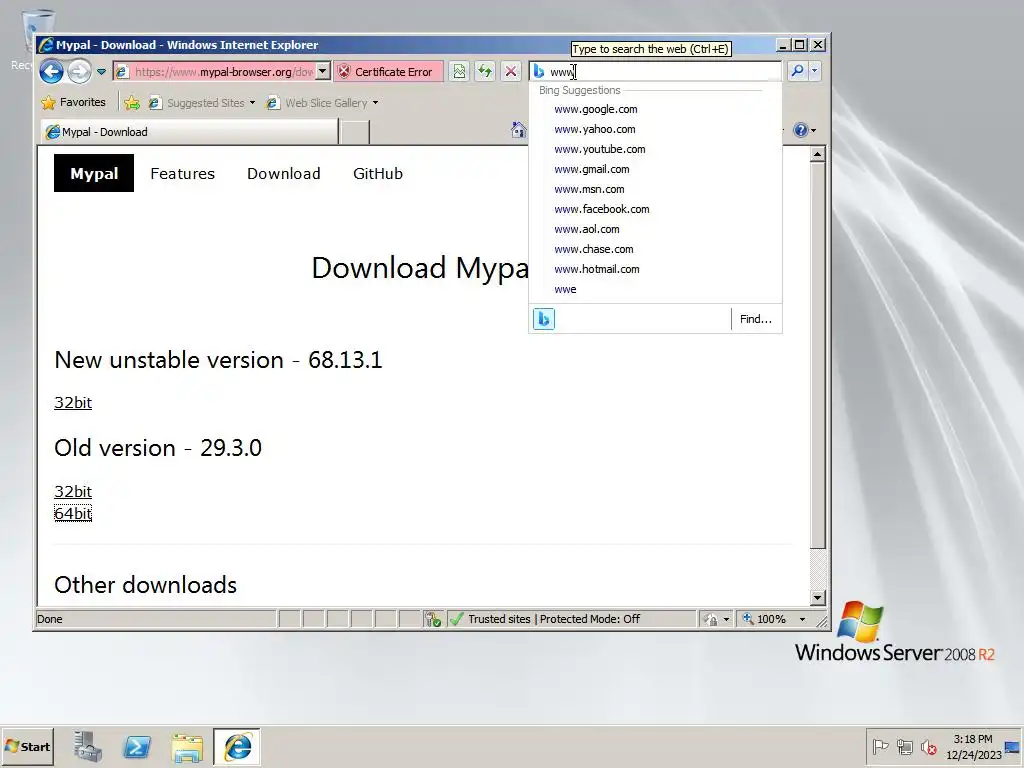Open the Certificate Error security report
The image size is (1024, 768).
[x=388, y=72]
